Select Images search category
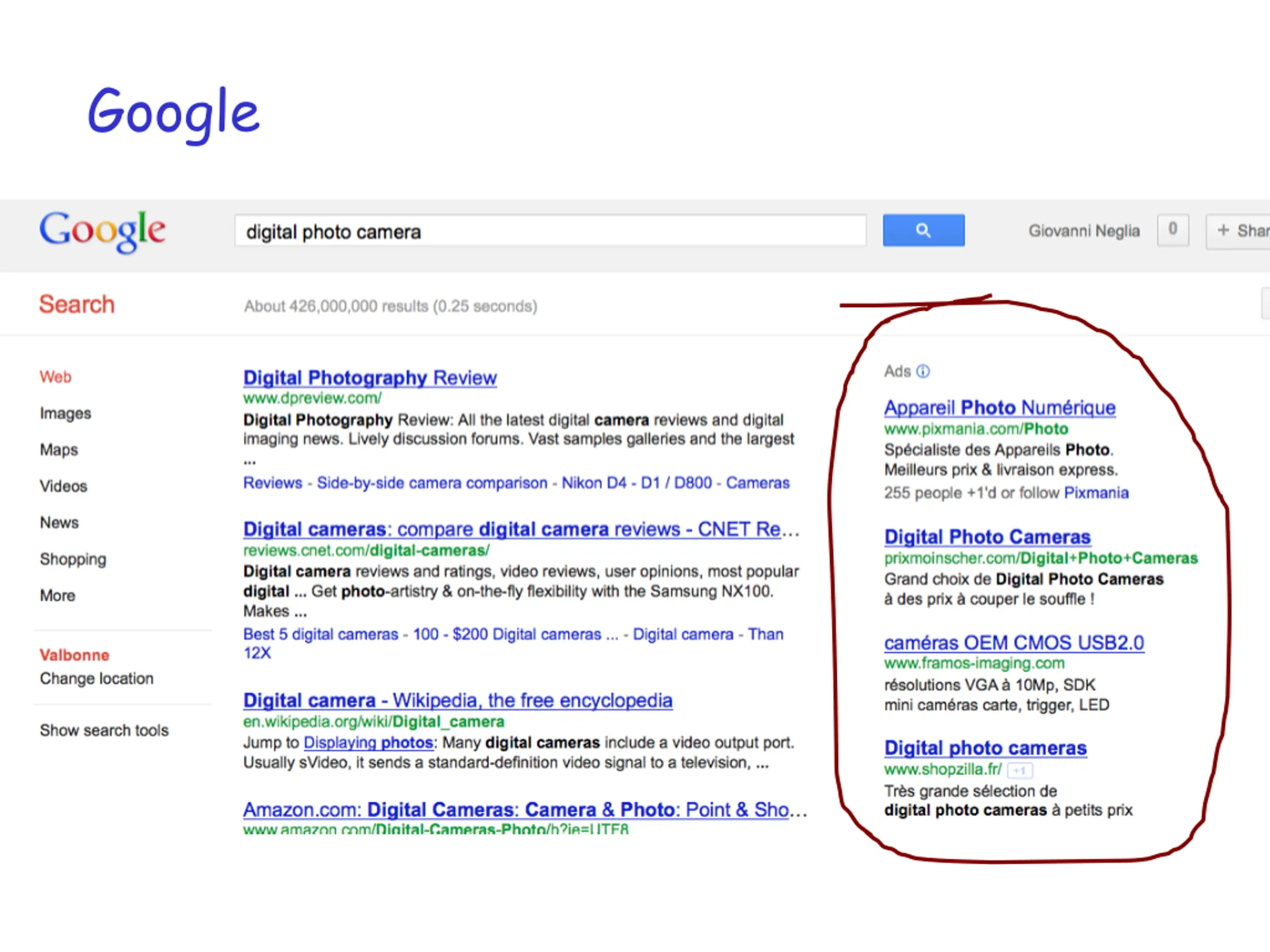The image size is (1270, 952). 65,413
